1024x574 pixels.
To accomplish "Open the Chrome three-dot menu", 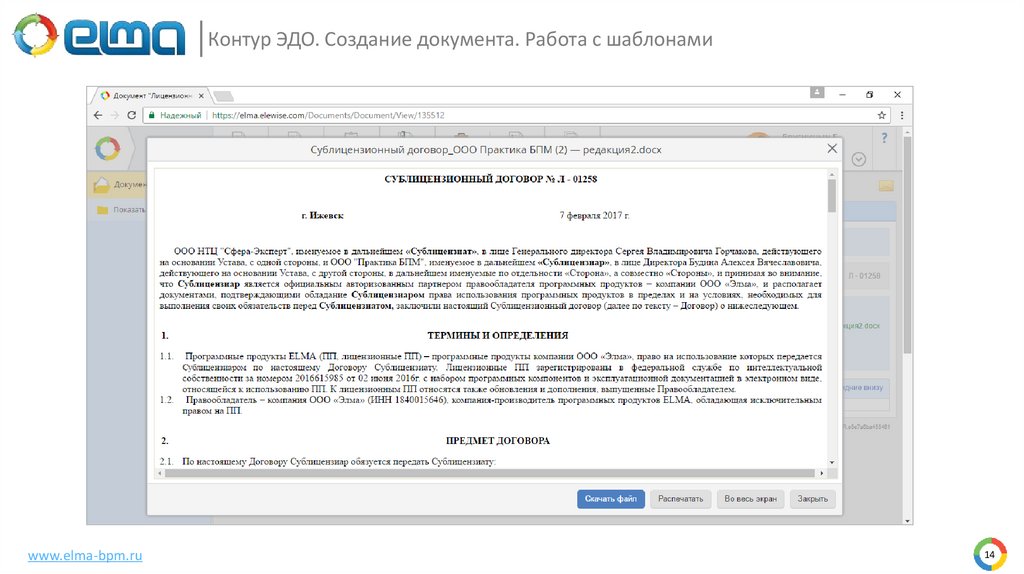I will tap(902, 115).
